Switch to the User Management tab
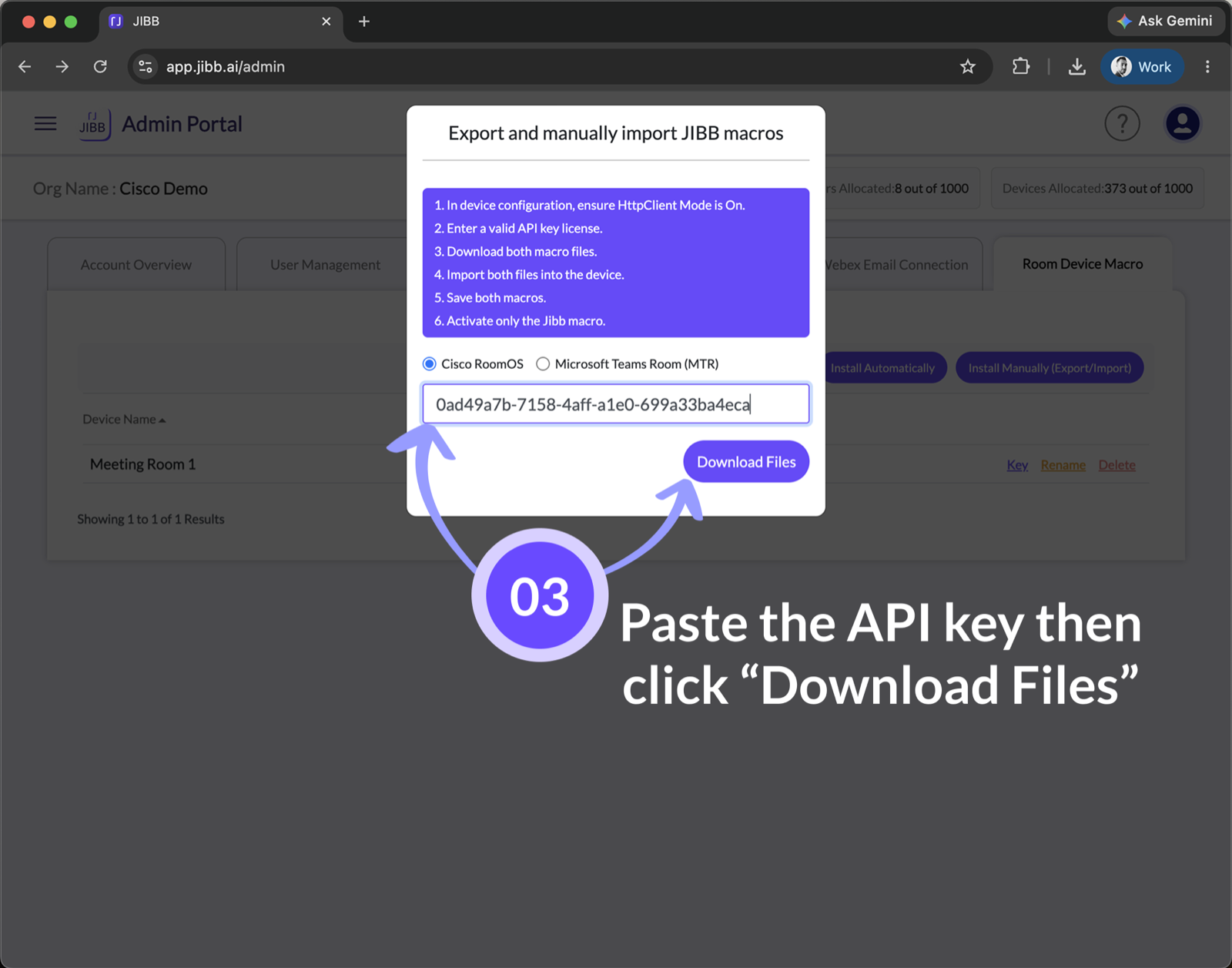 pyautogui.click(x=325, y=264)
